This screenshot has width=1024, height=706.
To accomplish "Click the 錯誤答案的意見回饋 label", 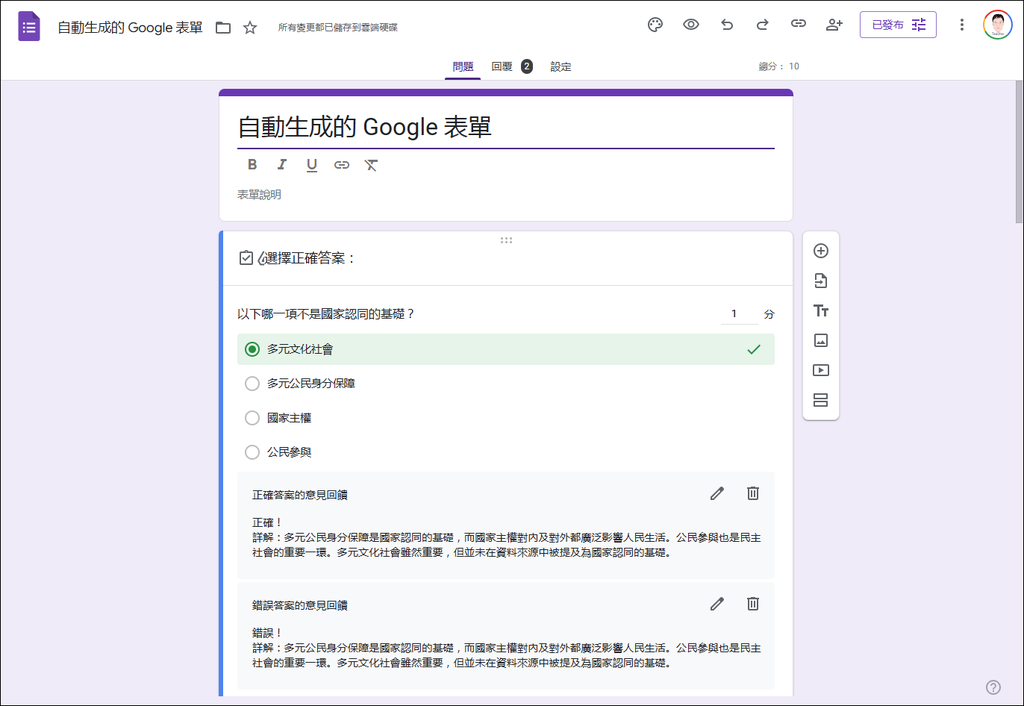I will click(x=300, y=605).
